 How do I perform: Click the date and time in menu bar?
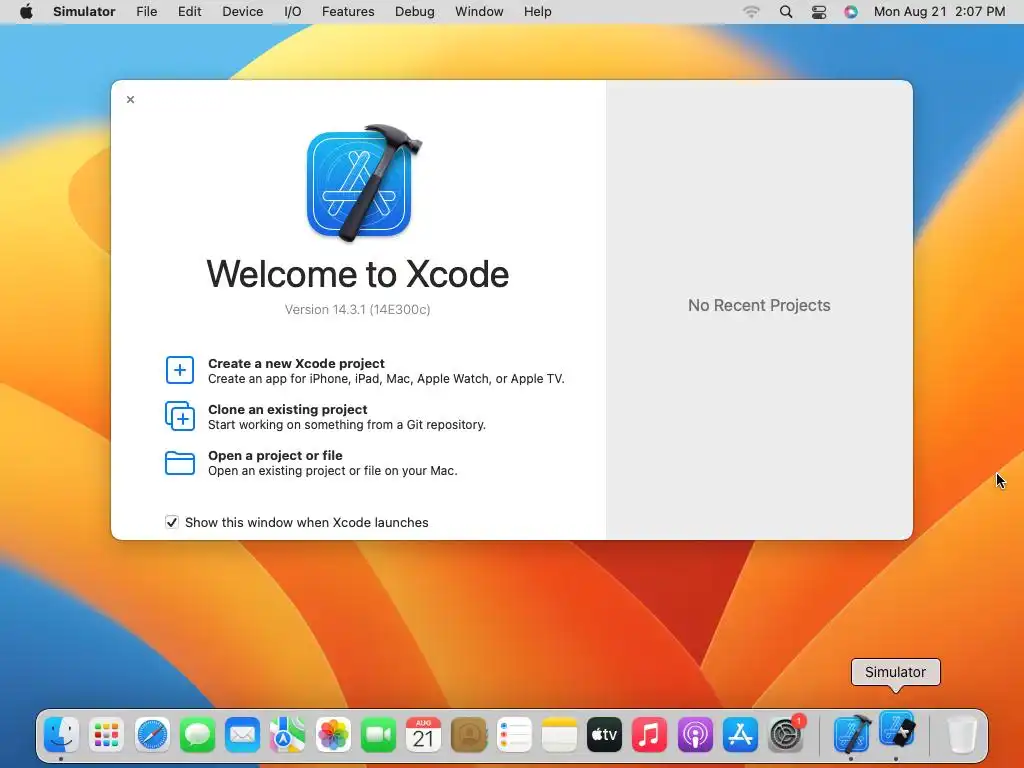939,12
